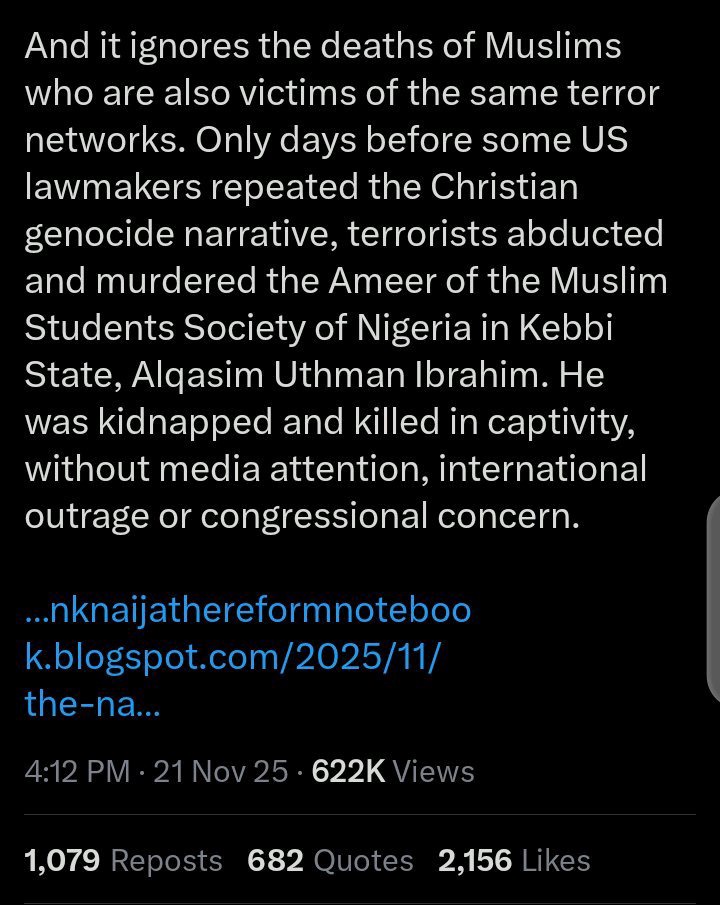Click the post date 21 Nov 25

click(220, 771)
